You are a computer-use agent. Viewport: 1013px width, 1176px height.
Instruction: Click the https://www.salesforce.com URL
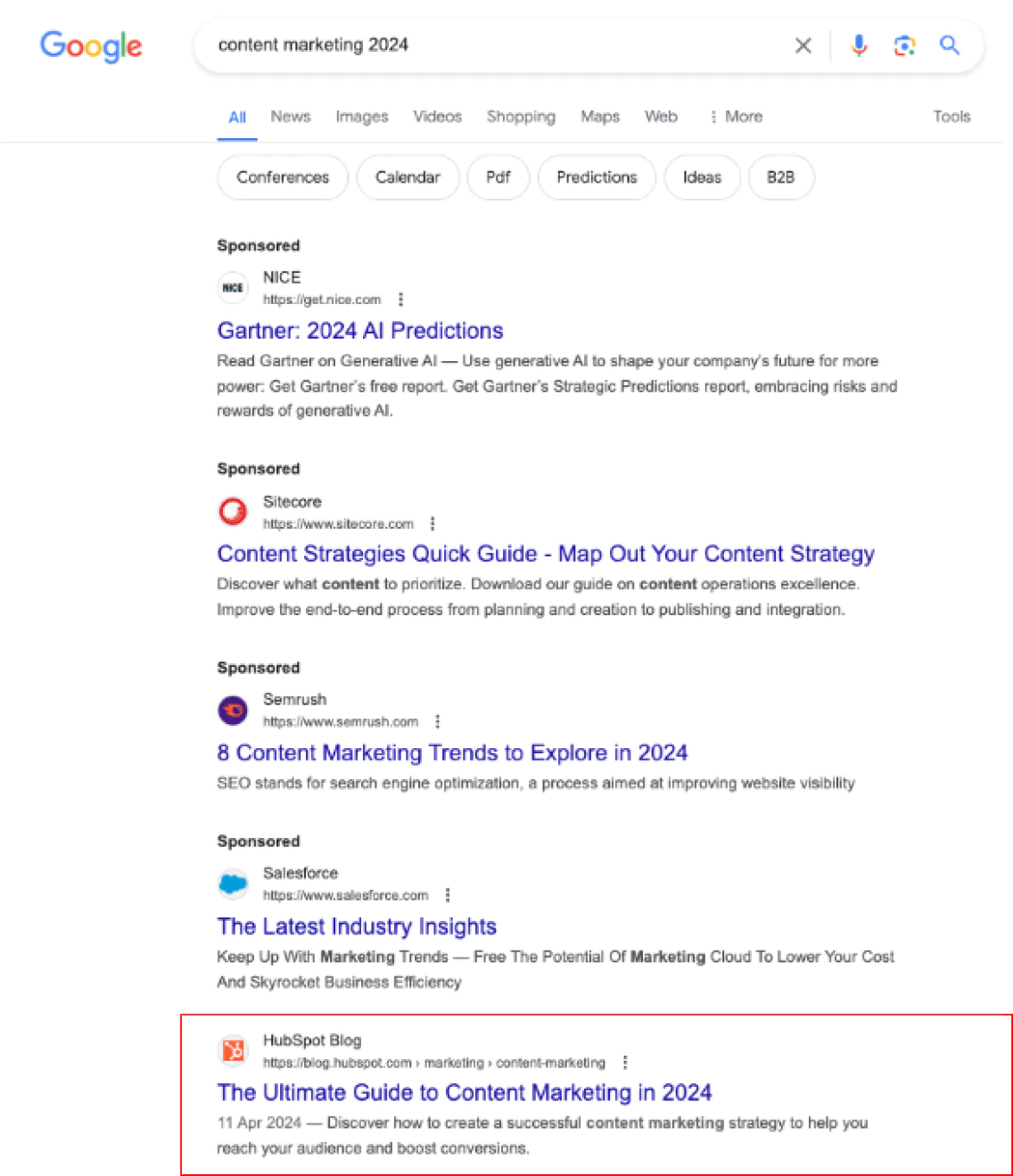point(346,895)
